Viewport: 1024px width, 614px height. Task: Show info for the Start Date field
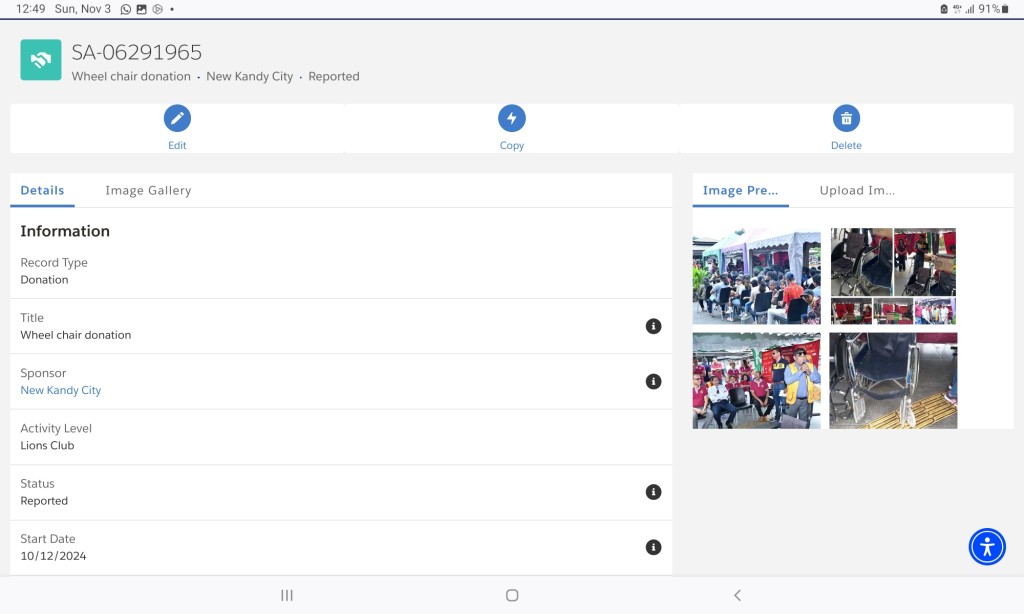point(653,547)
